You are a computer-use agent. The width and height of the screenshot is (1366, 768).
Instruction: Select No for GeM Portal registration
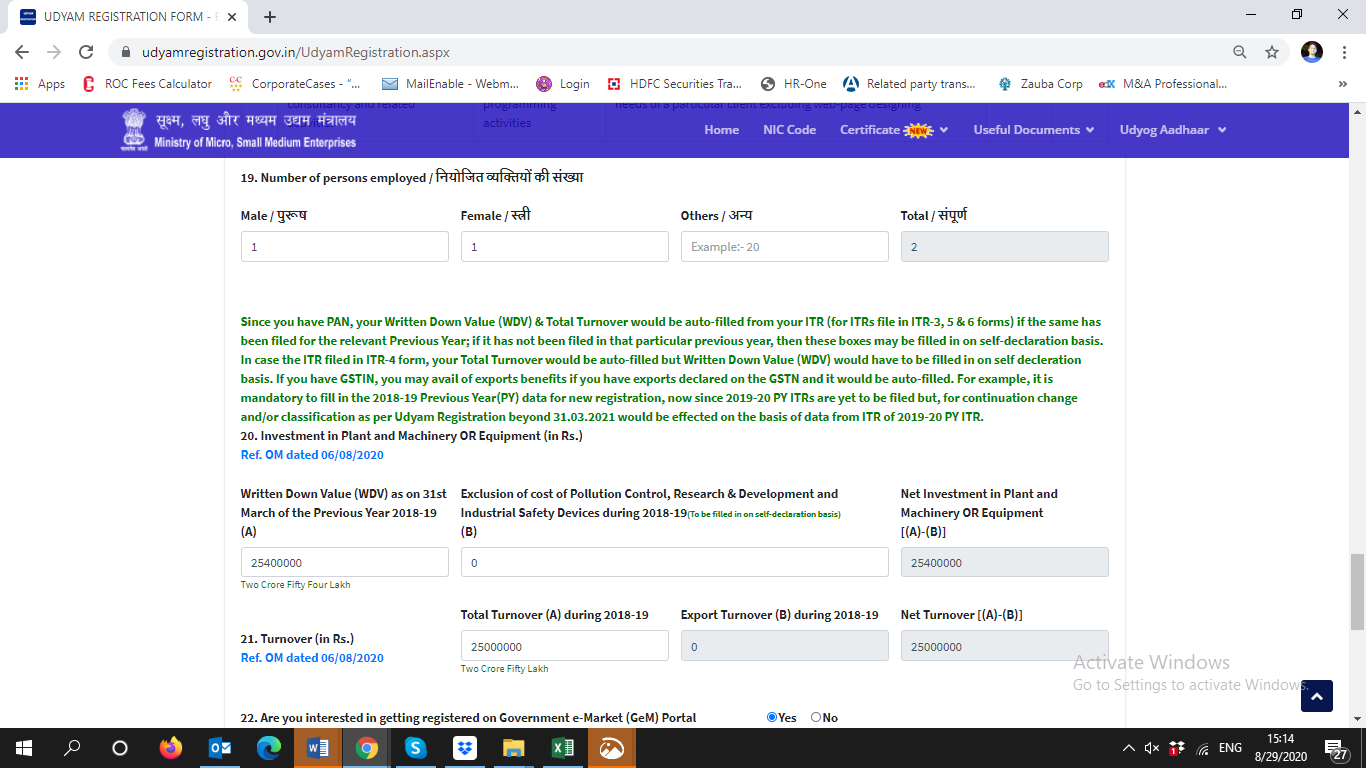[x=816, y=717]
